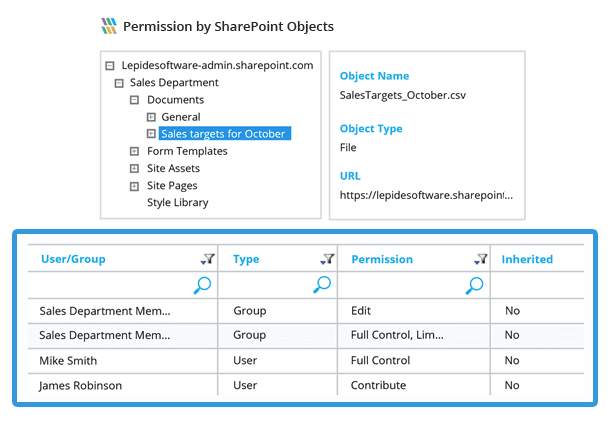
Task: Sort by the Permission column header
Action: click(382, 259)
